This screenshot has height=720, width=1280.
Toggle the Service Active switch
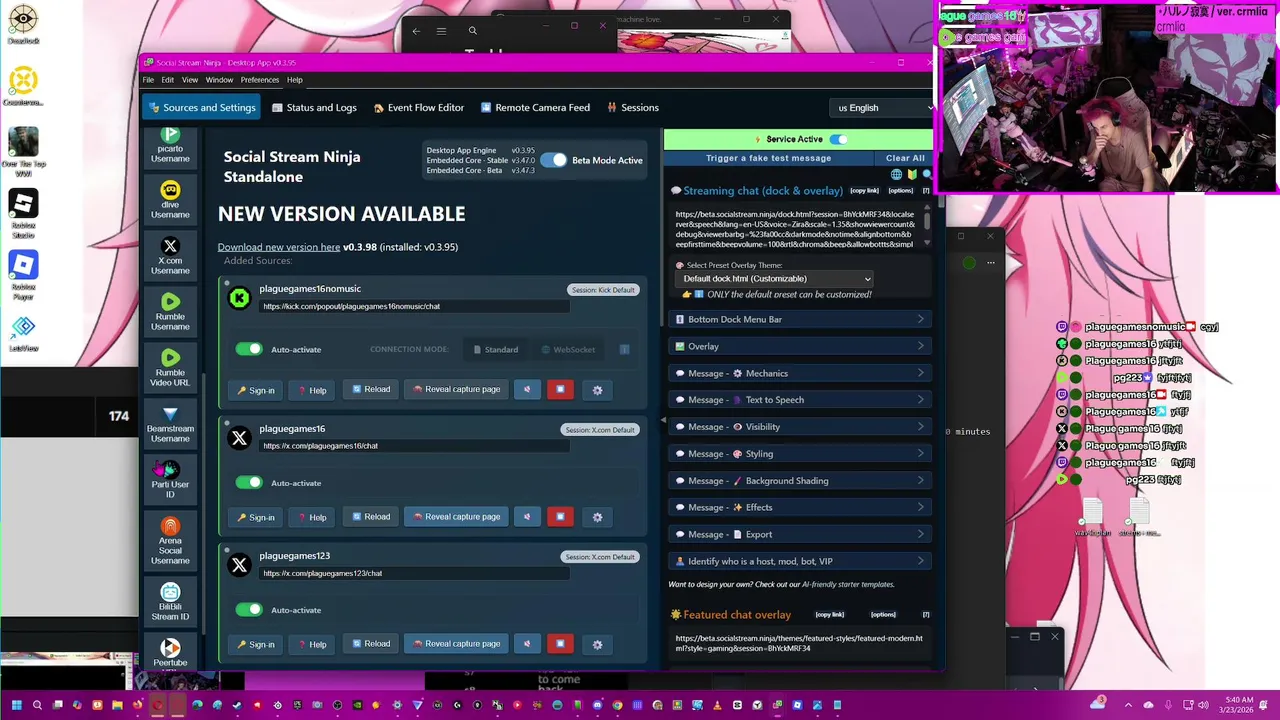tap(838, 139)
